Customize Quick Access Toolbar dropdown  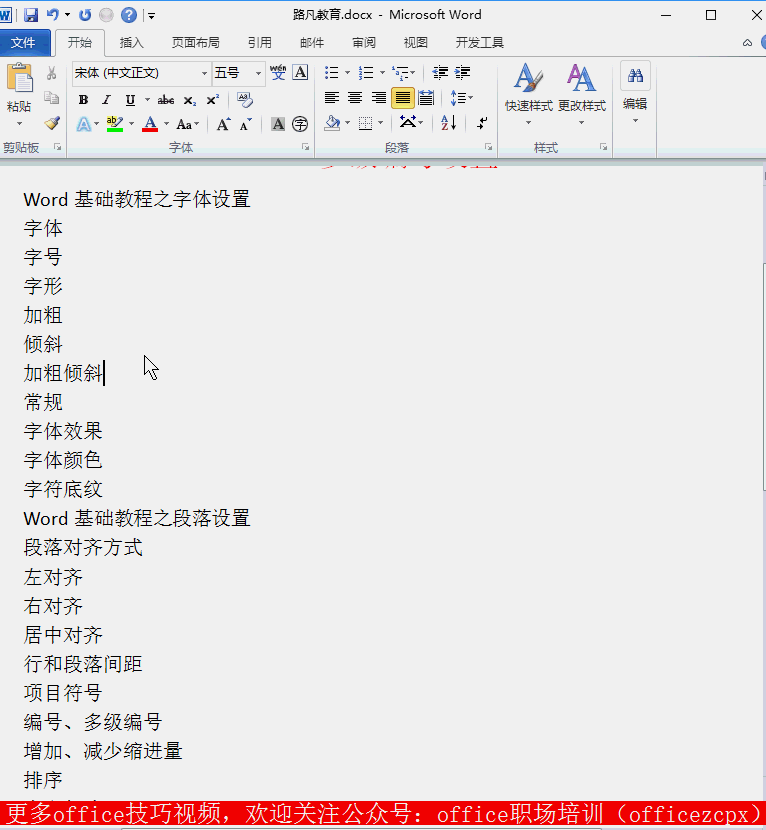click(x=151, y=16)
